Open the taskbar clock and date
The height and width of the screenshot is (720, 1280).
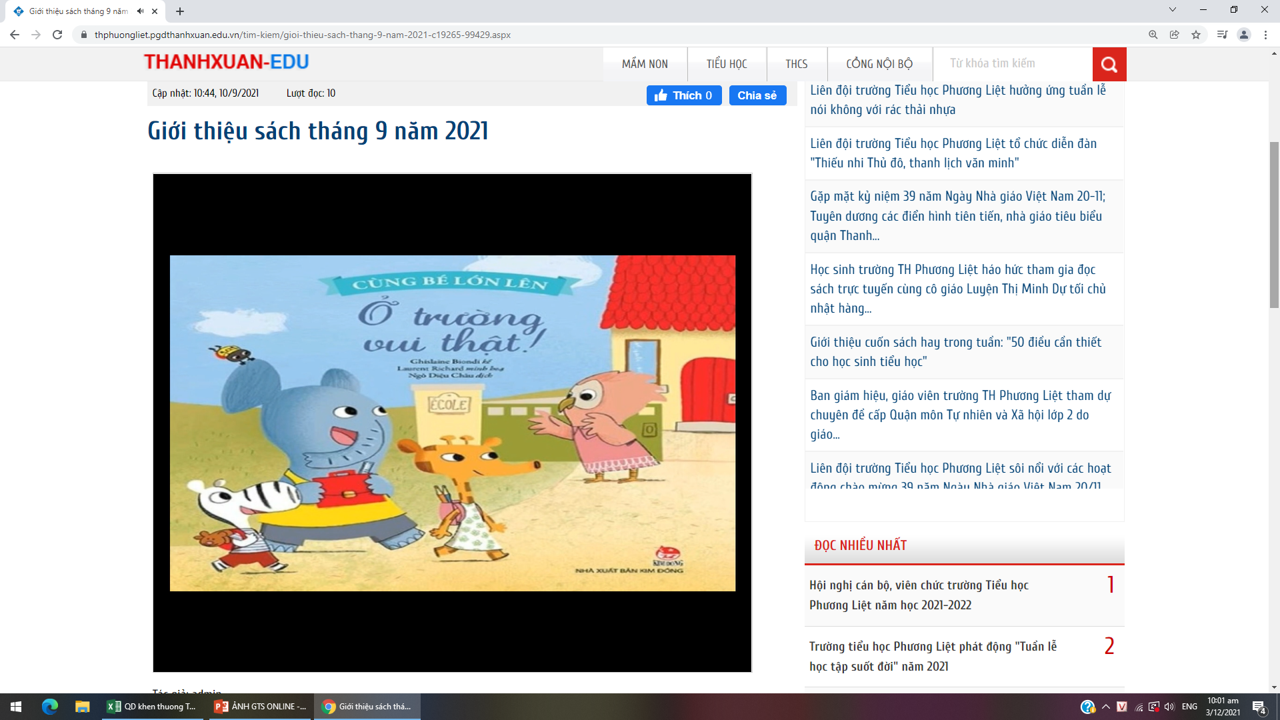coord(1223,707)
